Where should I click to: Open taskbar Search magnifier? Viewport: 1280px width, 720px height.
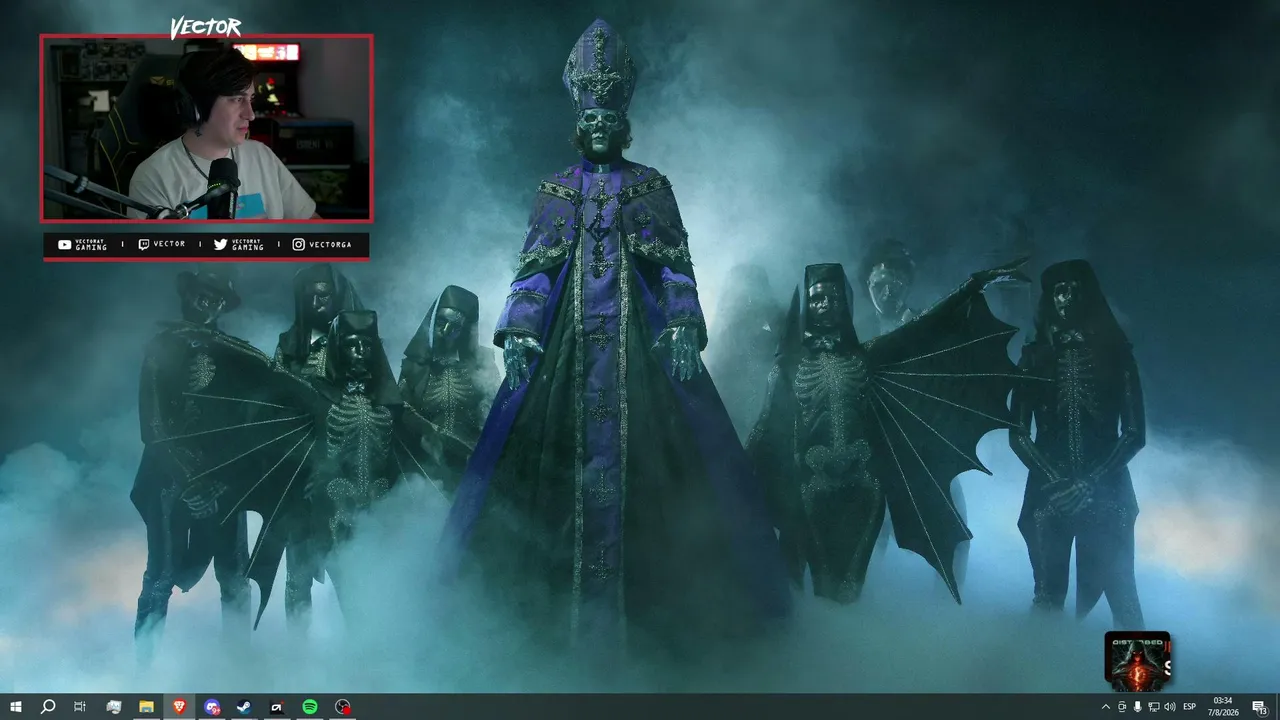click(48, 707)
